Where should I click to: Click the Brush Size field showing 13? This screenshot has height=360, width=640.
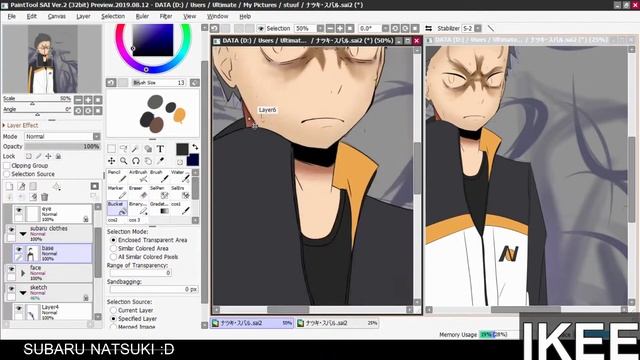(x=158, y=82)
